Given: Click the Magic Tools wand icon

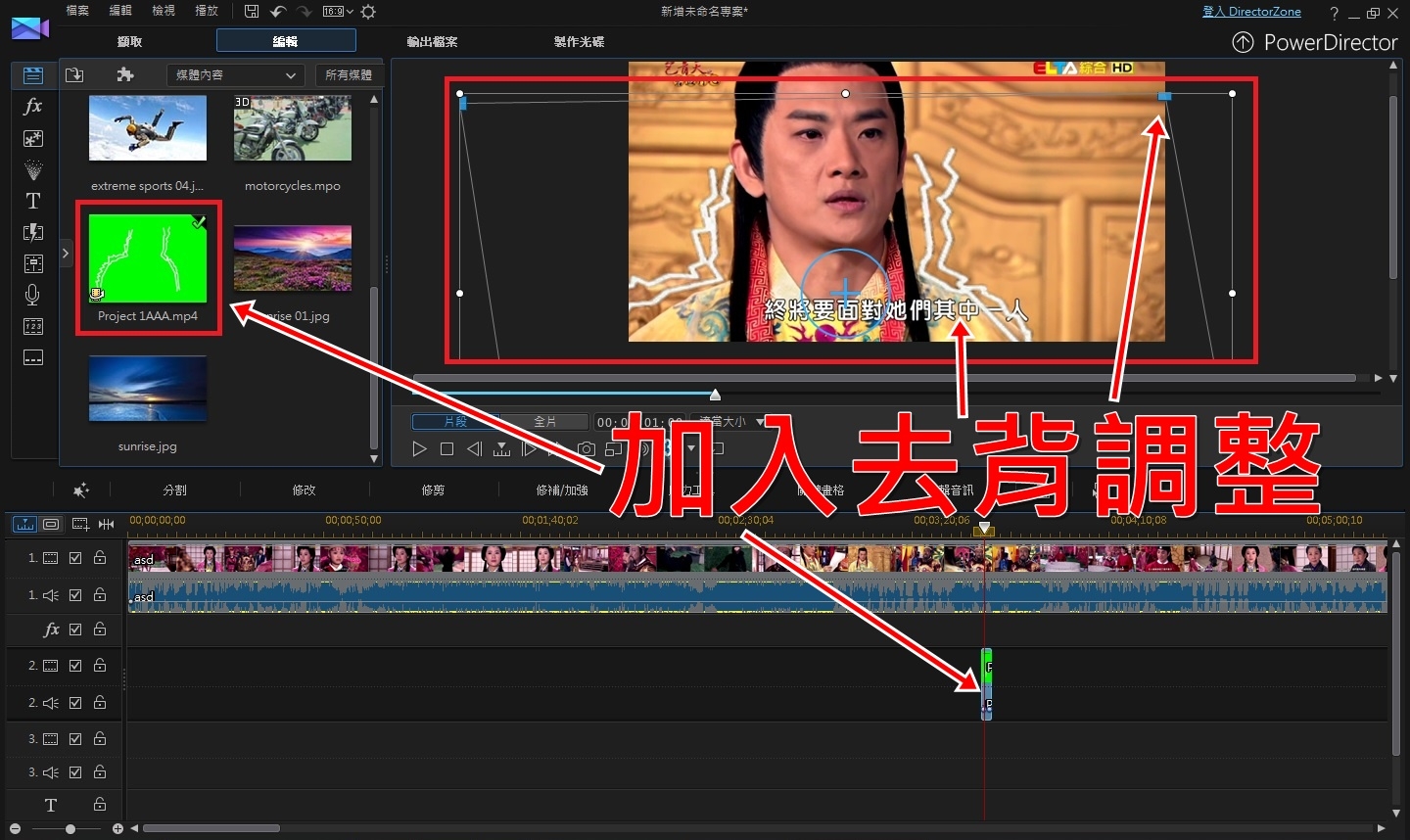Looking at the screenshot, I should tap(81, 490).
